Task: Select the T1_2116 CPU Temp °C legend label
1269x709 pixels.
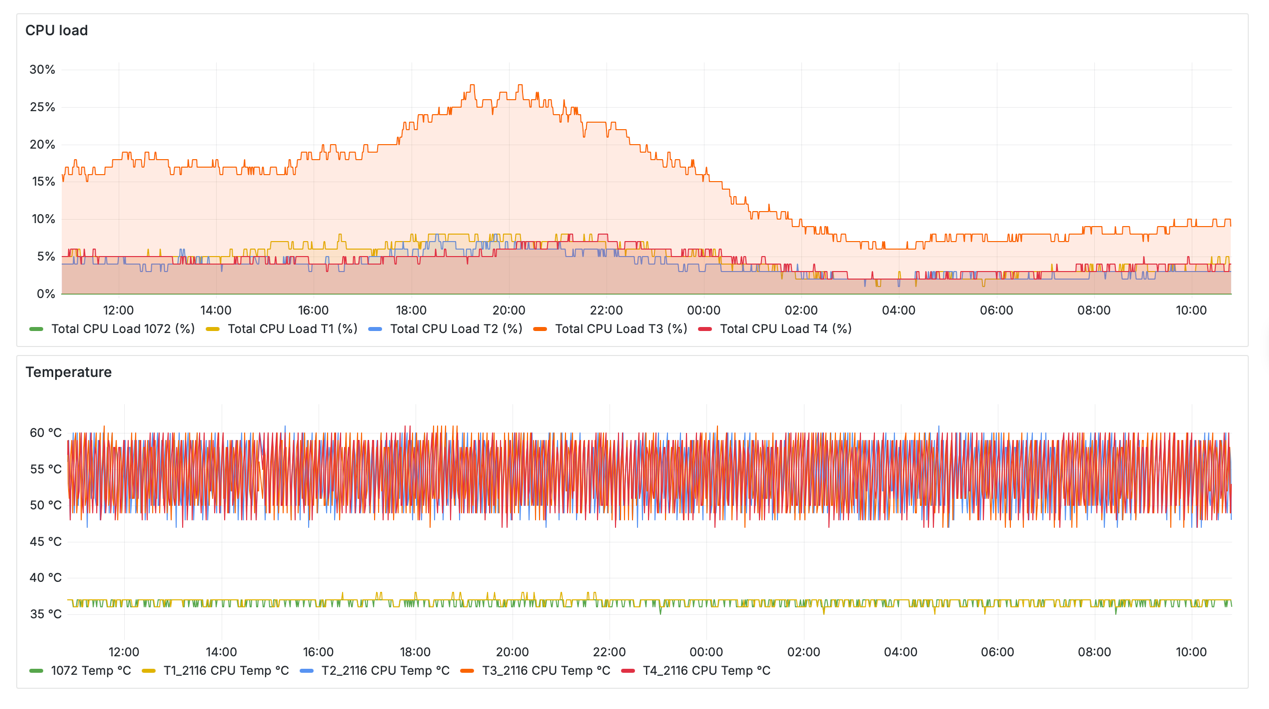Action: click(x=226, y=671)
